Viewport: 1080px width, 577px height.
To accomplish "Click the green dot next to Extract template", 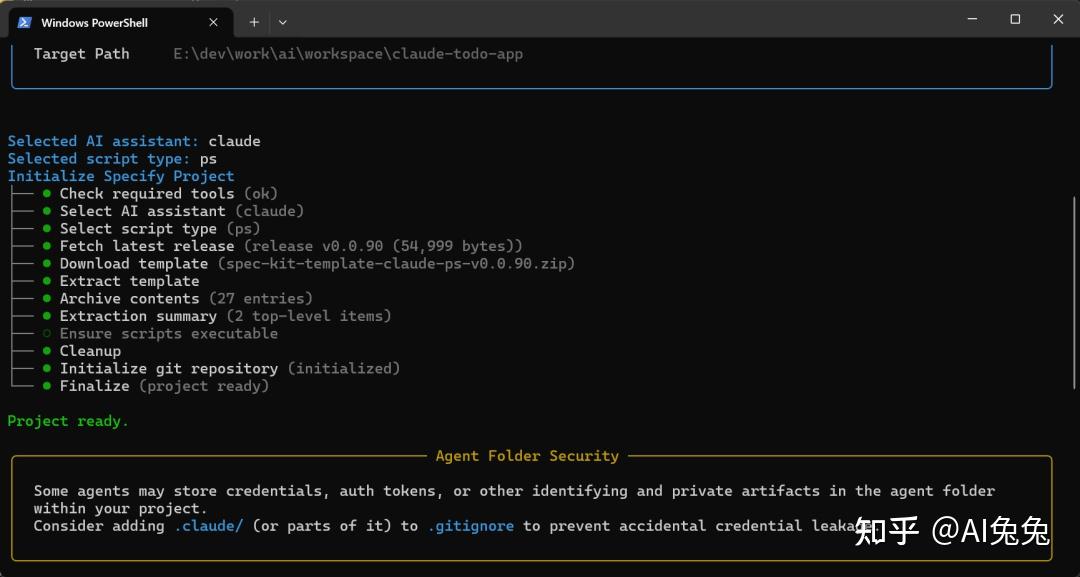I will coord(46,281).
